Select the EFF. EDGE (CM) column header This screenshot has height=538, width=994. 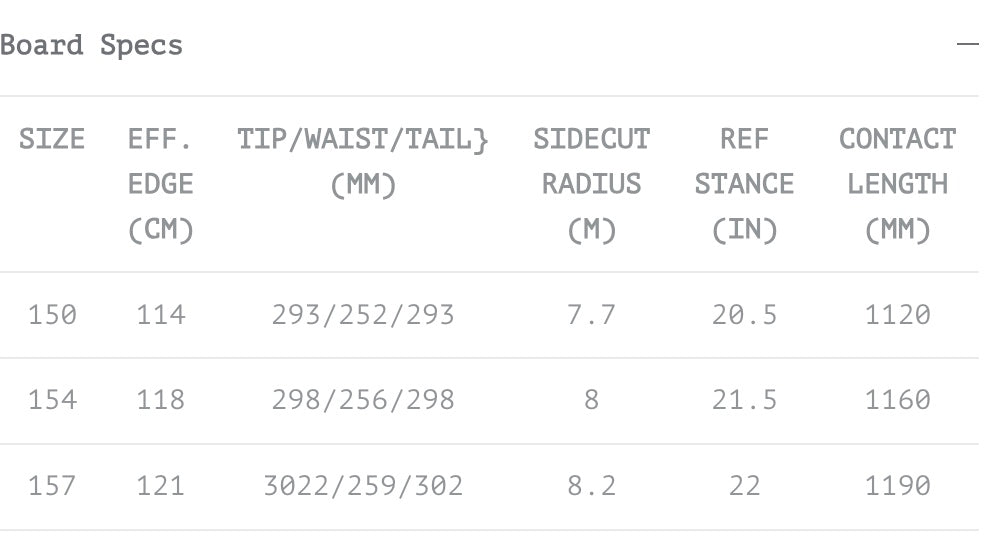coord(161,184)
